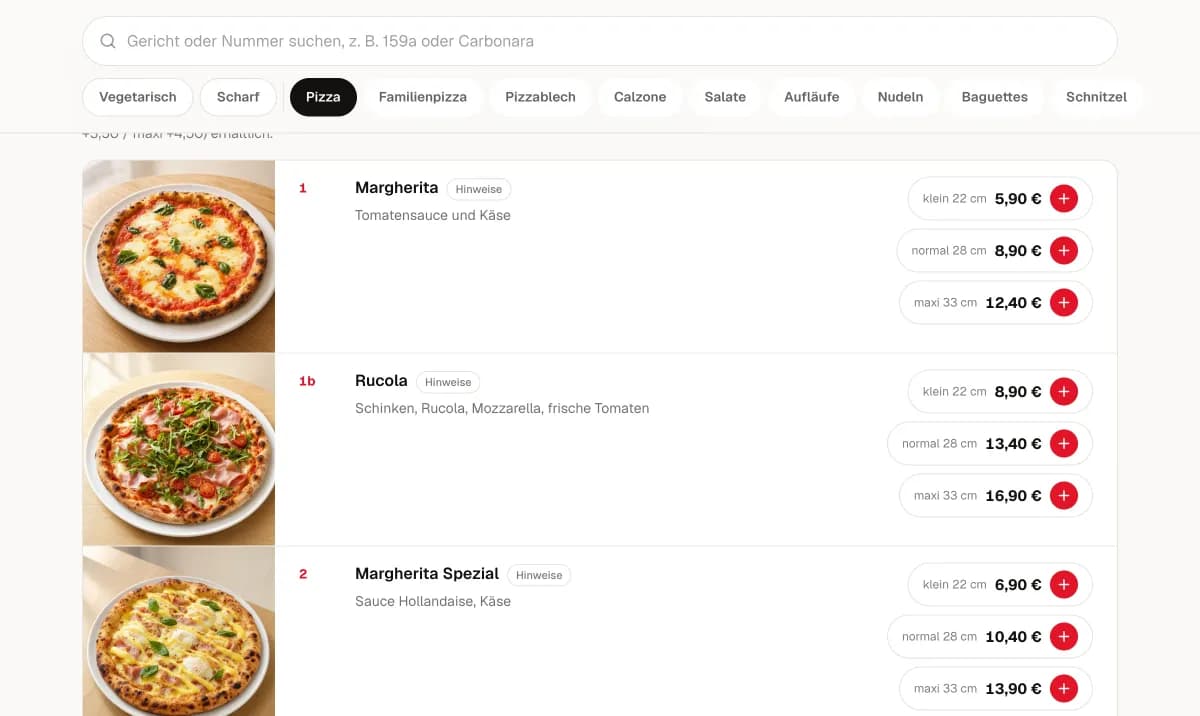The height and width of the screenshot is (716, 1200).
Task: Open the Salate category
Action: pyautogui.click(x=725, y=97)
